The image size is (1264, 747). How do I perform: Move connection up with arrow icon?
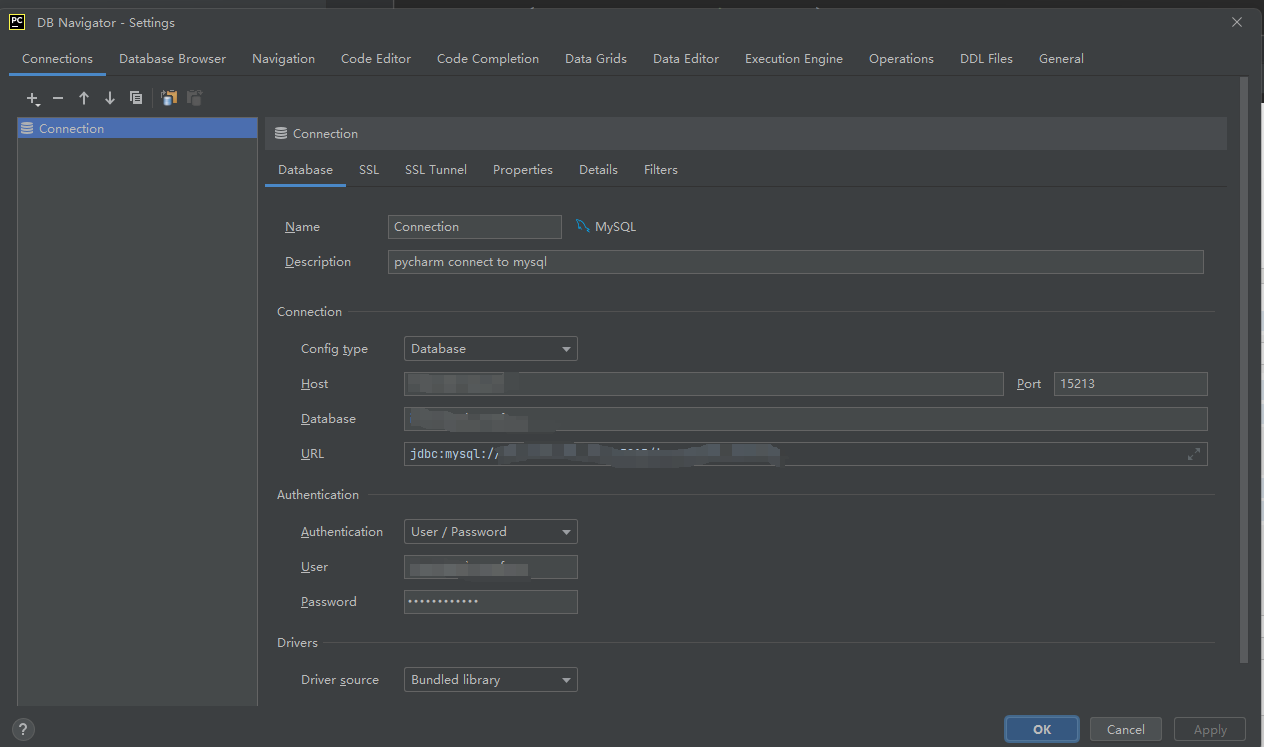click(x=84, y=98)
